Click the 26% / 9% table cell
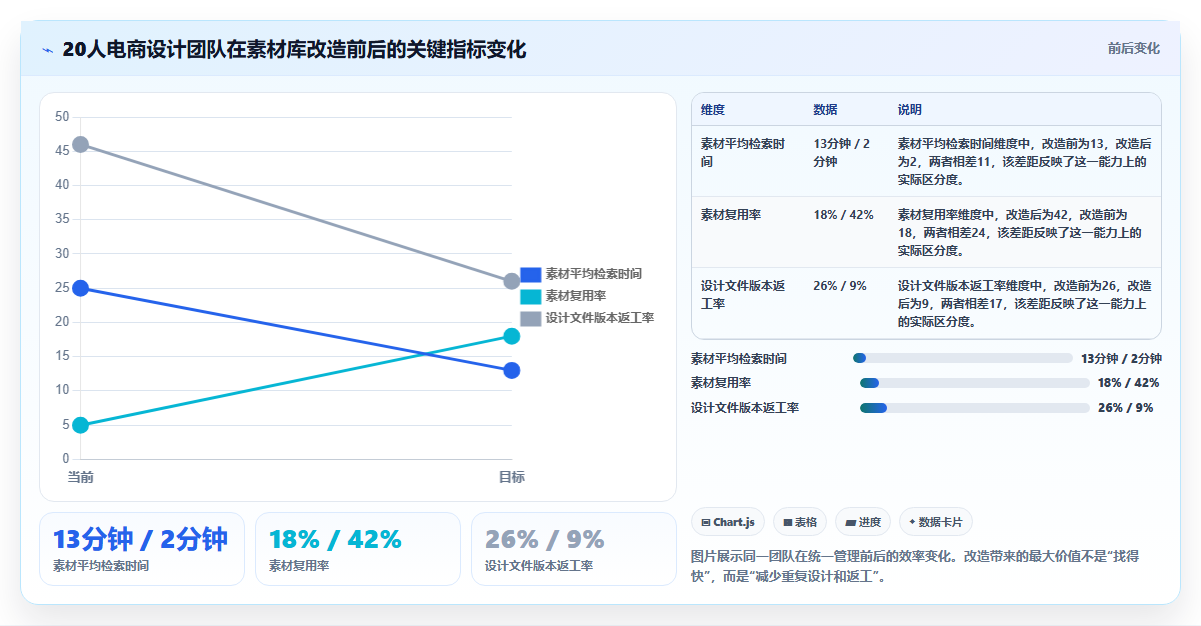The width and height of the screenshot is (1201, 626). [x=840, y=286]
